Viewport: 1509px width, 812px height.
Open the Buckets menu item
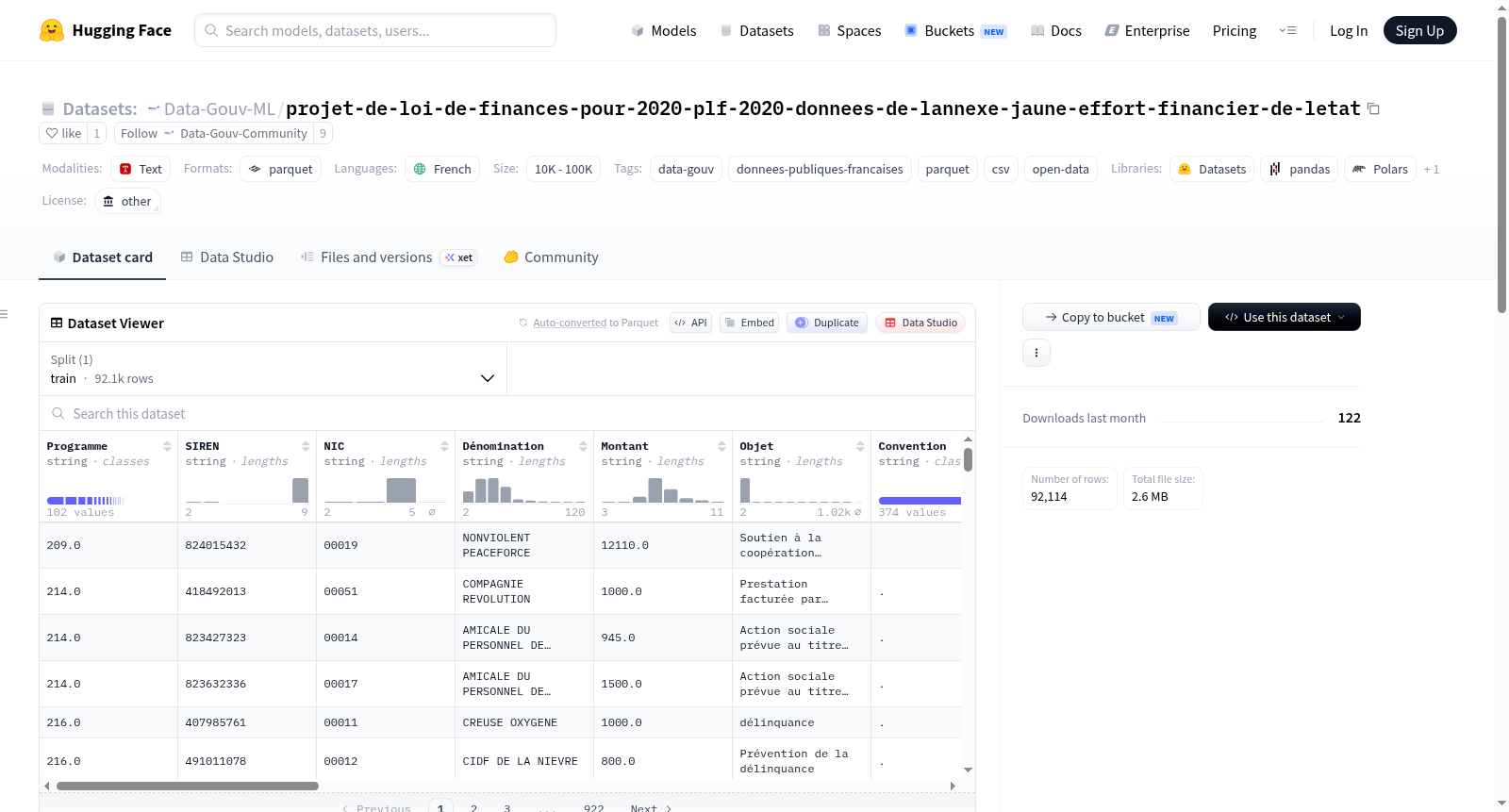[x=954, y=30]
